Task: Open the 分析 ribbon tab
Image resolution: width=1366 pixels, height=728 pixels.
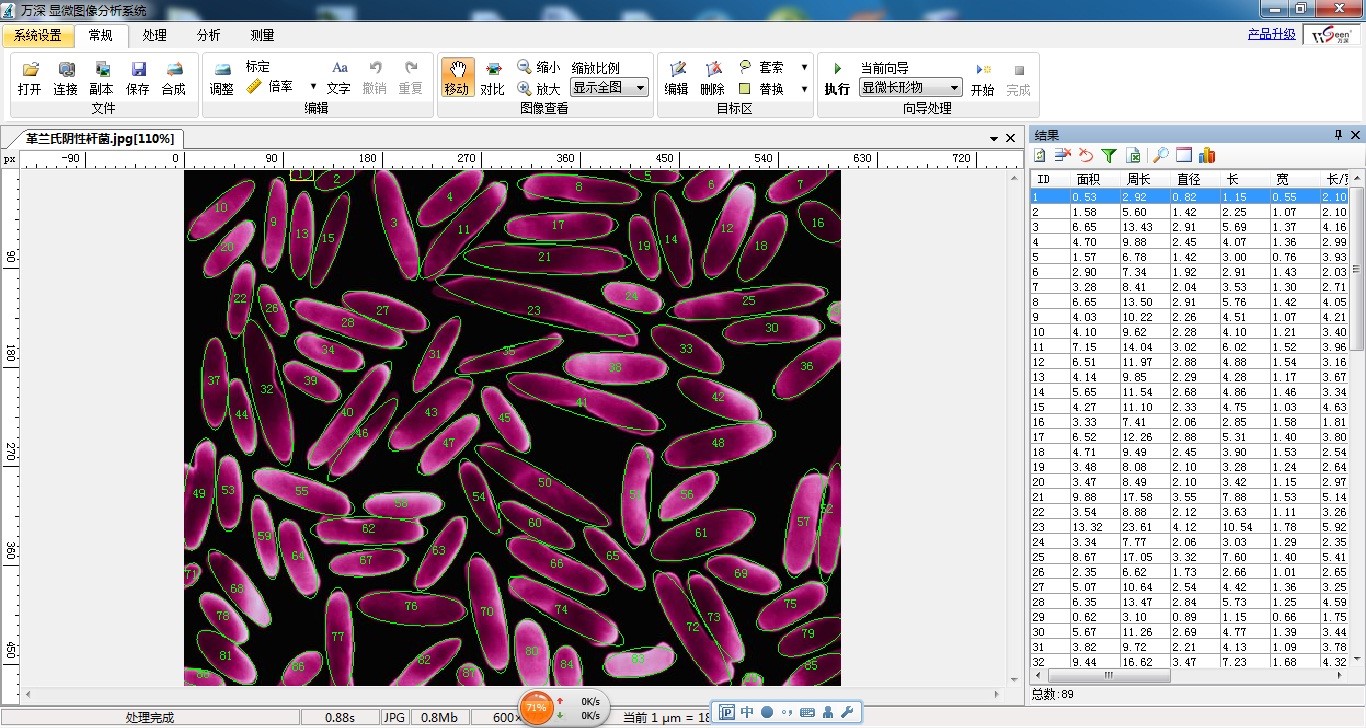Action: pyautogui.click(x=208, y=35)
